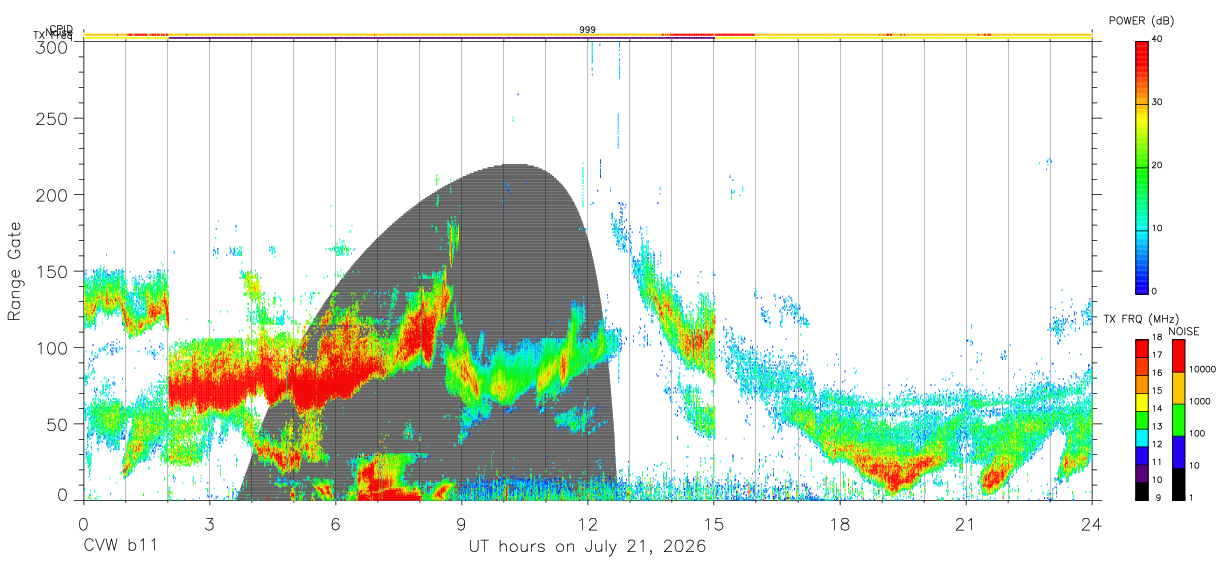Click the dark purple TX frequency strip above the plot
This screenshot has height=567, width=1228.
pos(441,39)
